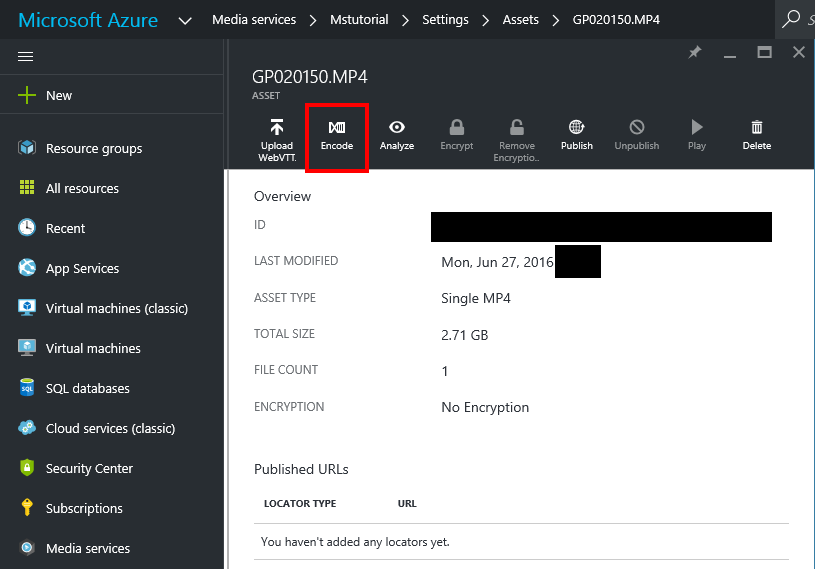The image size is (815, 569).
Task: Click Settings breadcrumb
Action: click(445, 20)
